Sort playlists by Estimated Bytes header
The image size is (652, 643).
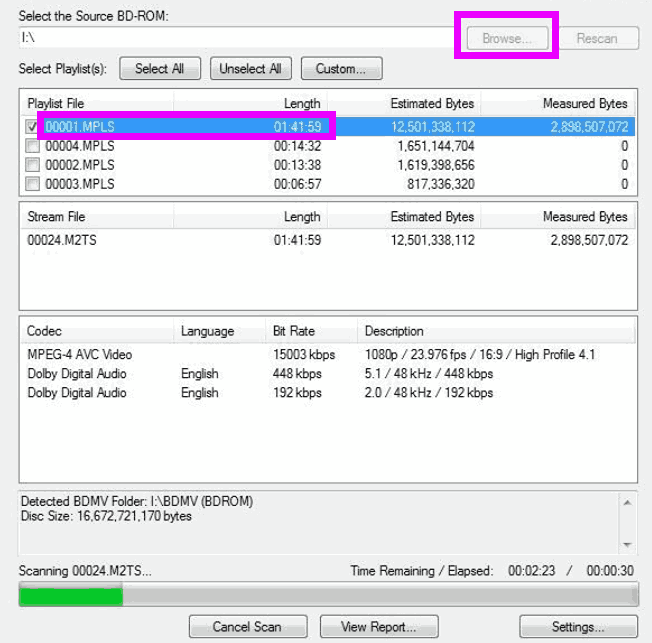click(x=431, y=103)
